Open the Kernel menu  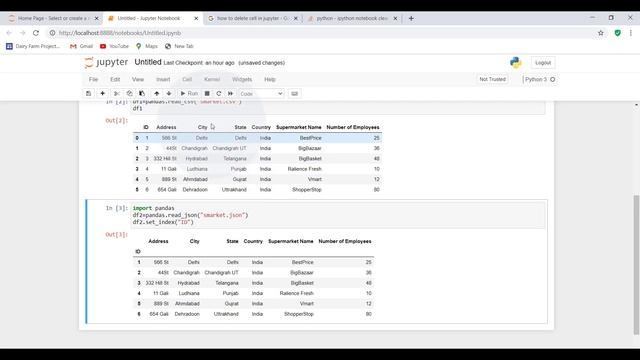(x=212, y=79)
